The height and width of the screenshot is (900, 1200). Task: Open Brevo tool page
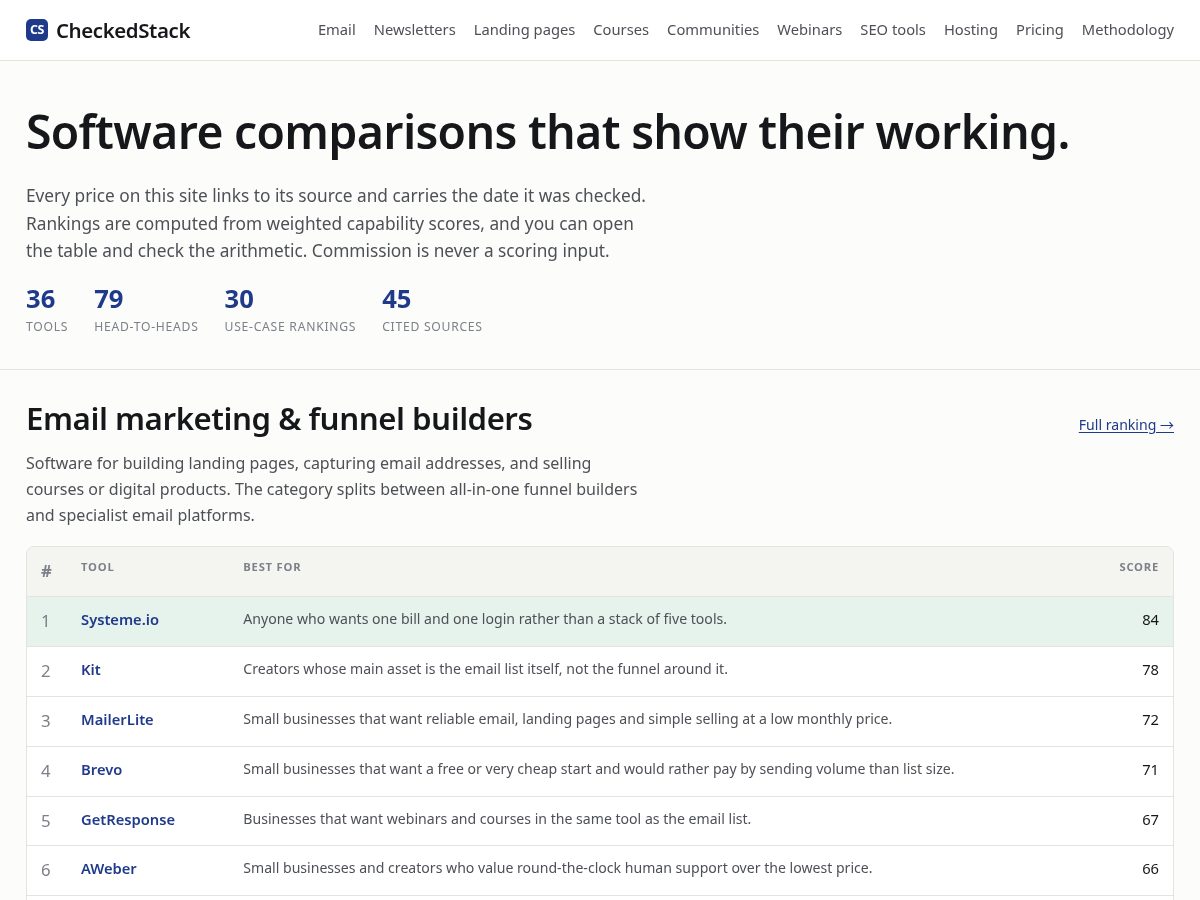pyautogui.click(x=101, y=770)
